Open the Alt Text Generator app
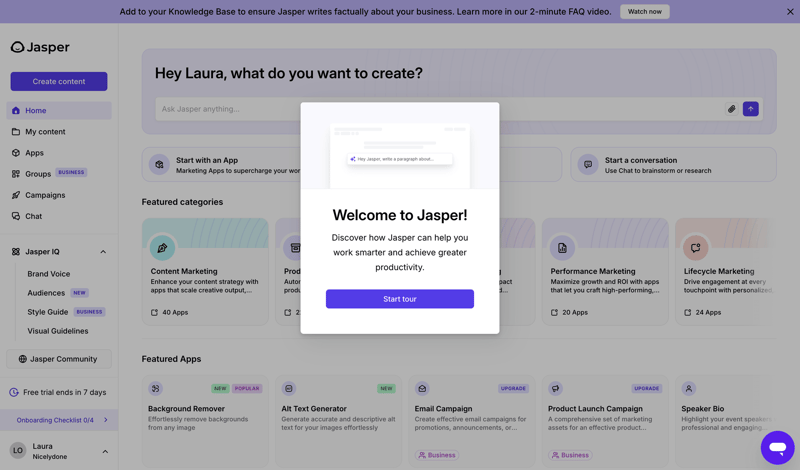 (x=338, y=422)
